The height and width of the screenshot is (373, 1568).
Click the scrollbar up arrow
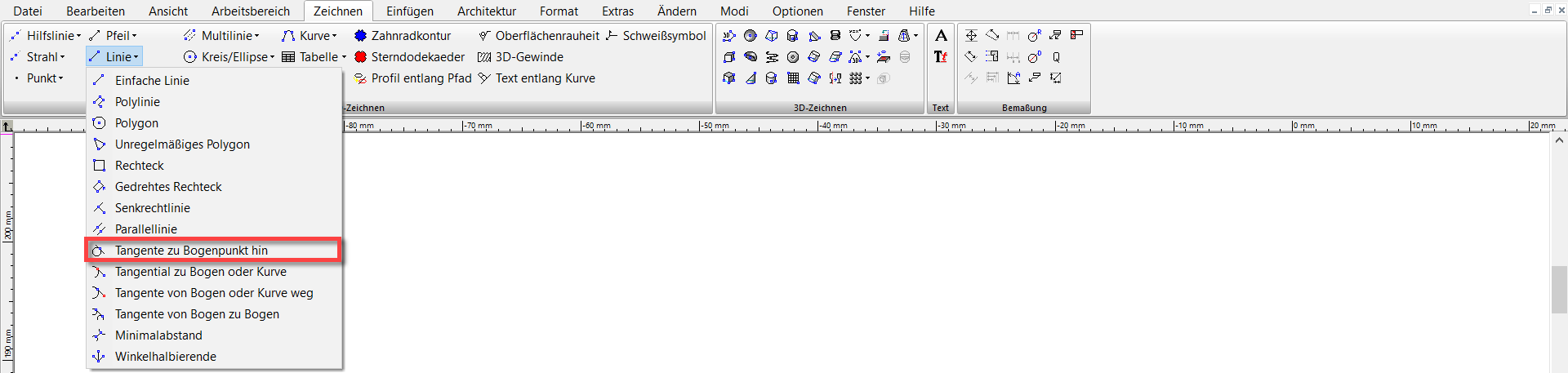(1559, 140)
